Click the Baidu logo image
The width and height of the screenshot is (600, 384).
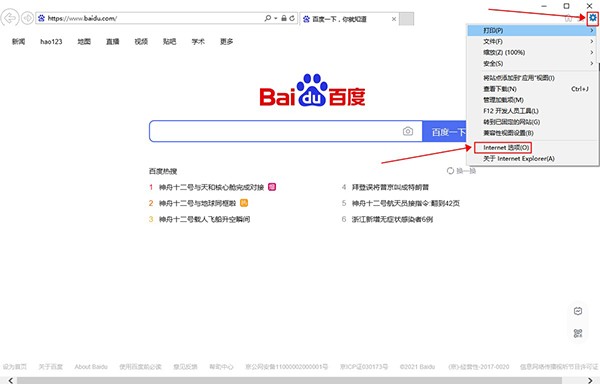click(x=312, y=90)
